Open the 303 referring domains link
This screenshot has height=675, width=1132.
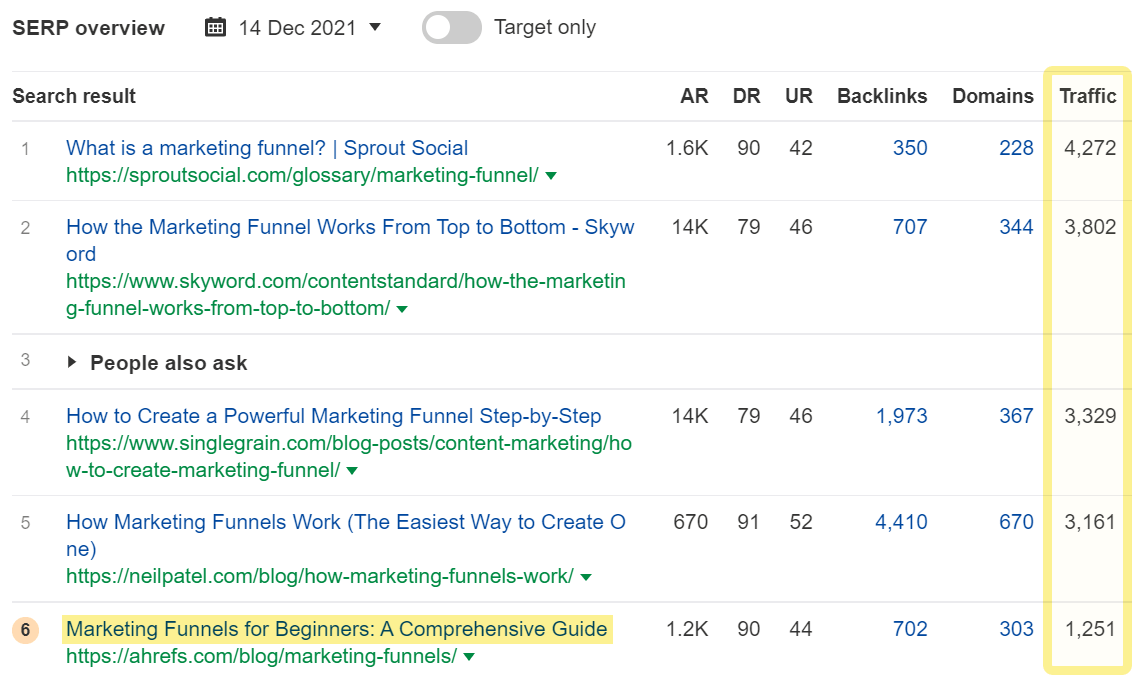1016,629
